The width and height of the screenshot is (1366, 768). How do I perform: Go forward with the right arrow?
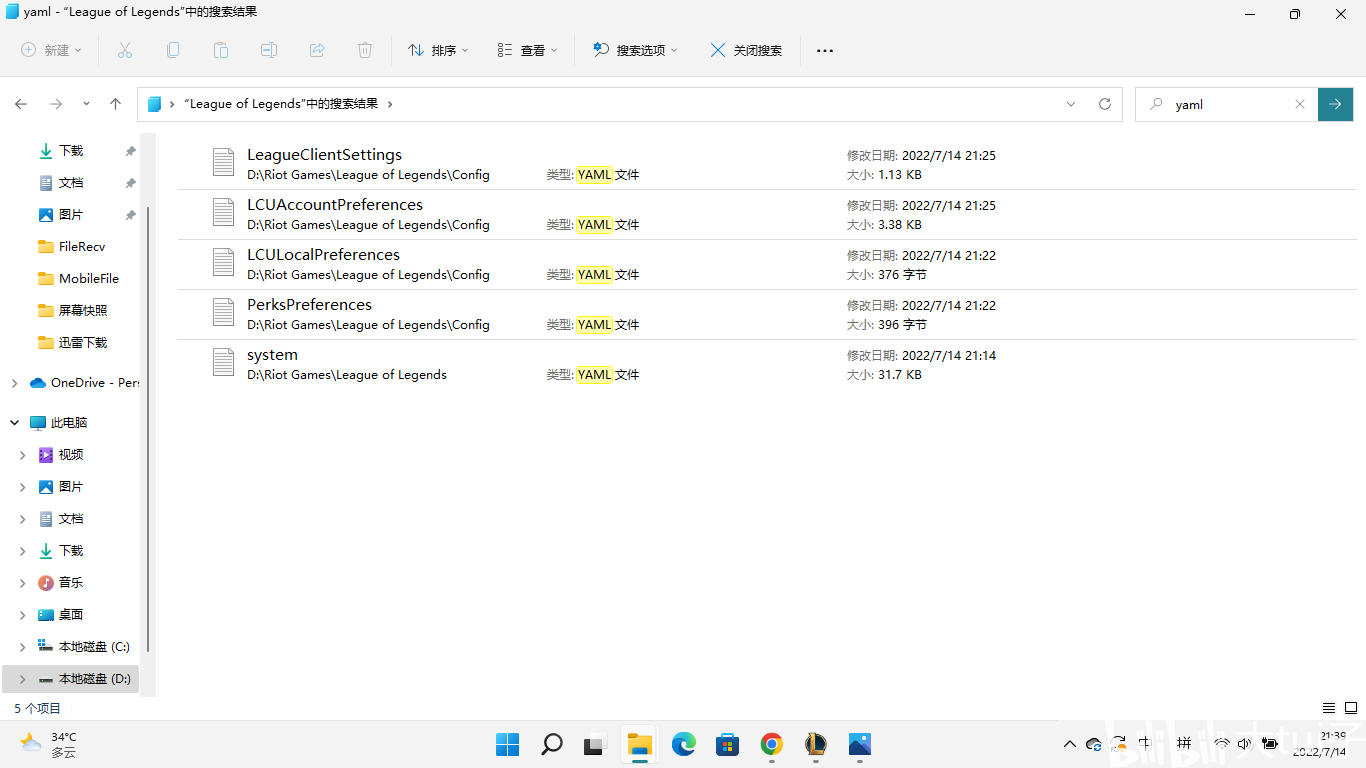pos(56,104)
